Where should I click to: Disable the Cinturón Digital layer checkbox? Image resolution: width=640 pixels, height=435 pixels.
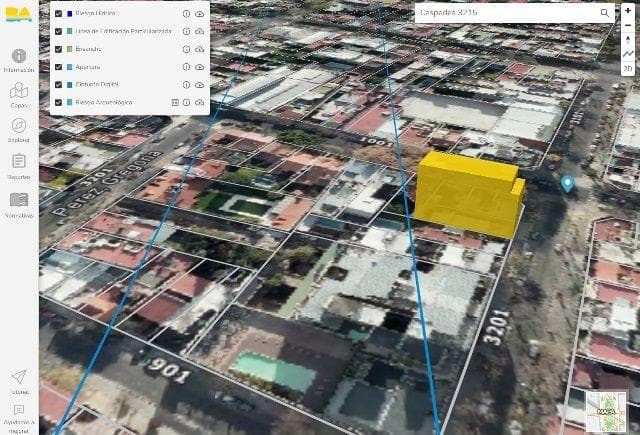click(x=59, y=84)
